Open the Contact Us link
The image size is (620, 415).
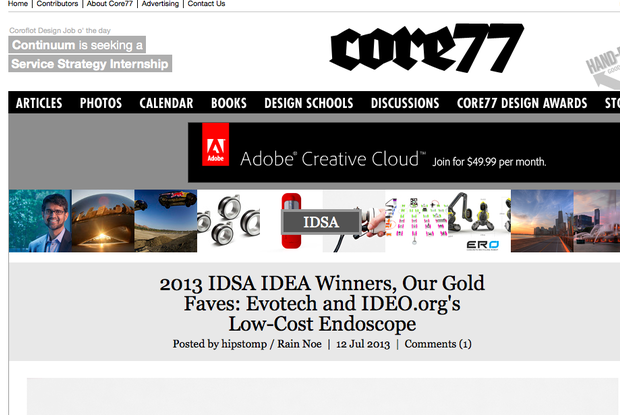point(206,4)
